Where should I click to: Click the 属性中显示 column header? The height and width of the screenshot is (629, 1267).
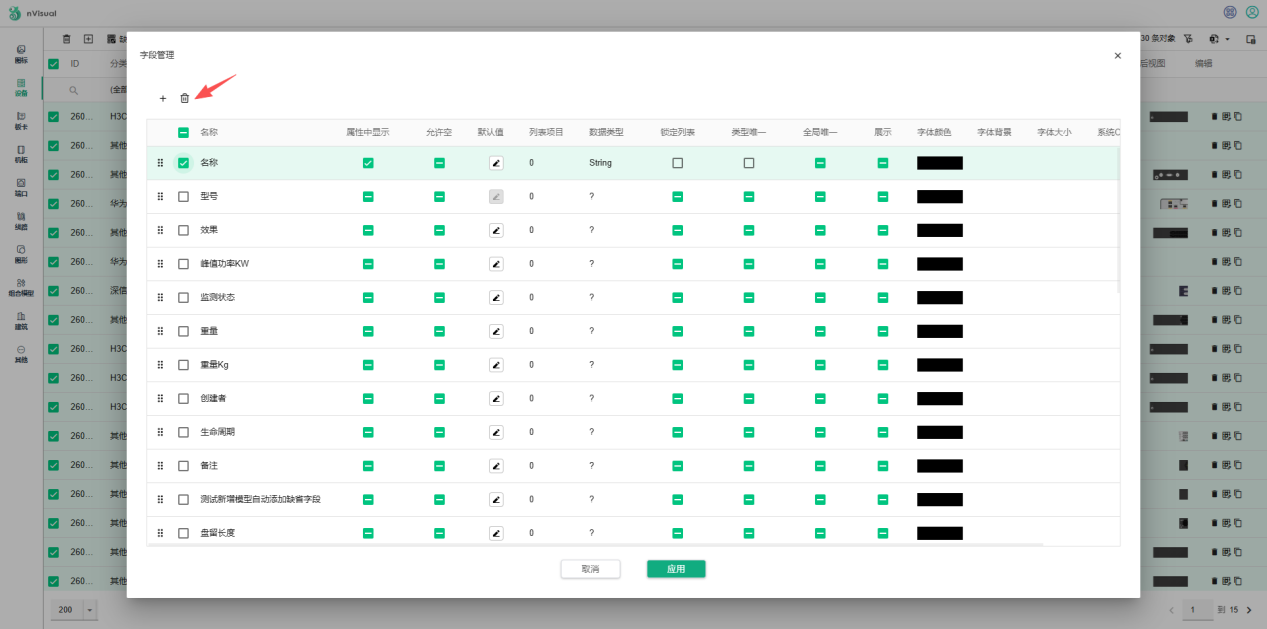pyautogui.click(x=368, y=132)
